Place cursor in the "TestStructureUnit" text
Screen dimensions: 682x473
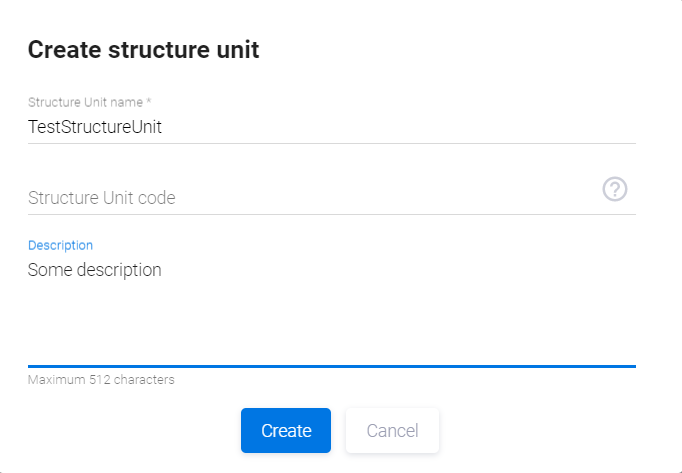(x=95, y=127)
